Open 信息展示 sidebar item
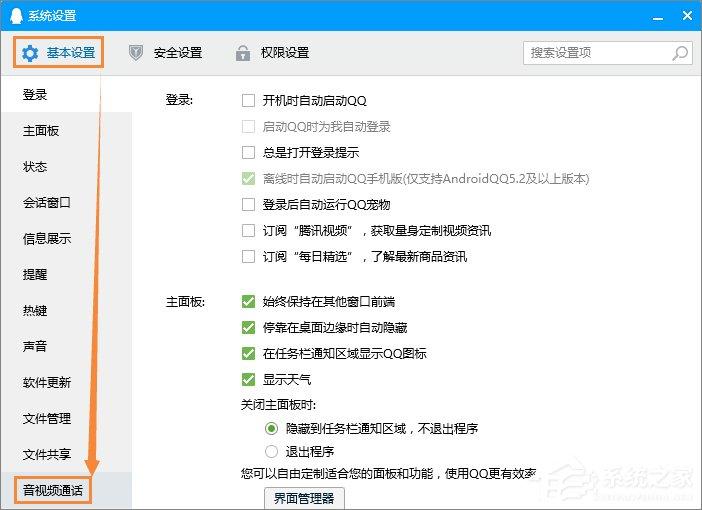Image resolution: width=702 pixels, height=510 pixels. click(x=66, y=238)
